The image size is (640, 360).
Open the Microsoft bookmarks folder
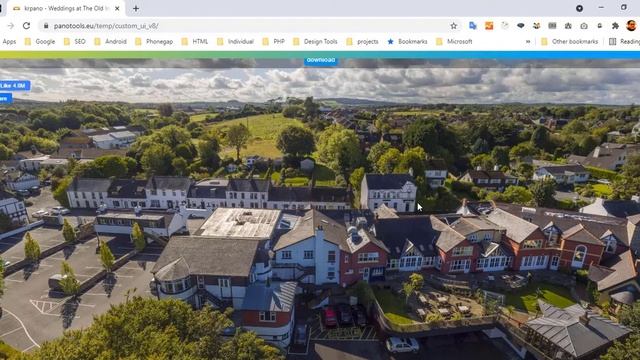(454, 41)
